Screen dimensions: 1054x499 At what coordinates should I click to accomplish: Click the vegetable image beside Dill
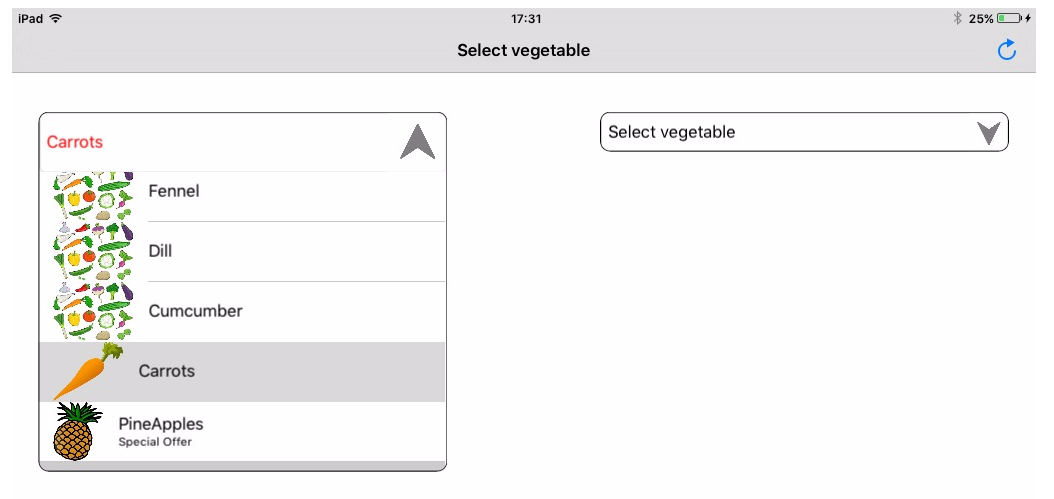coord(93,251)
